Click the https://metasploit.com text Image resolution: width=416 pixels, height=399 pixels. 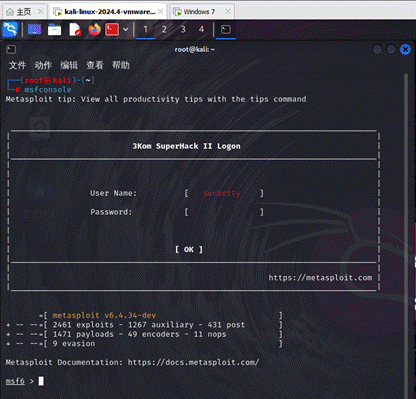[320, 278]
